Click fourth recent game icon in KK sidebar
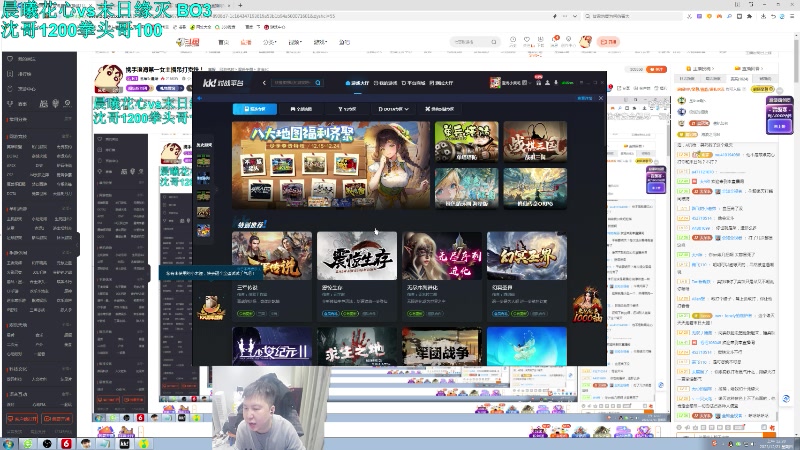This screenshot has width=800, height=450. coord(204,212)
